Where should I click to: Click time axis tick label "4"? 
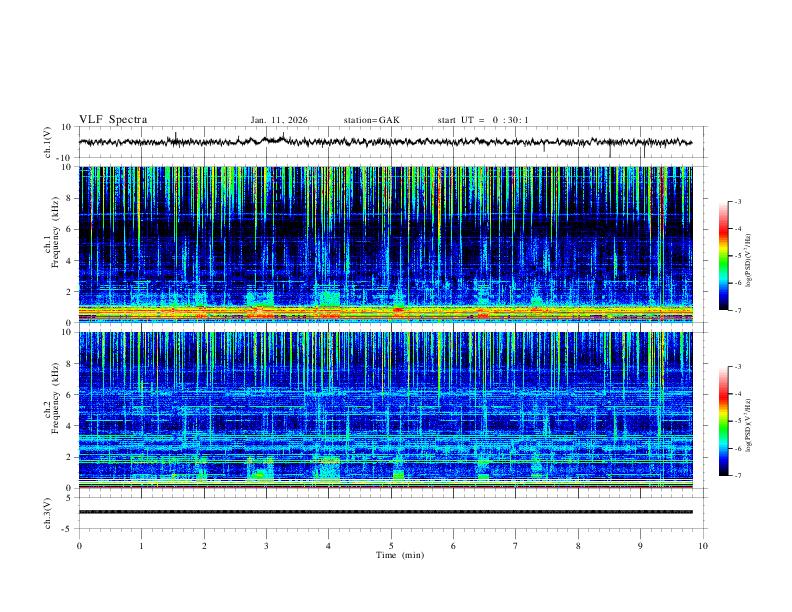click(329, 546)
